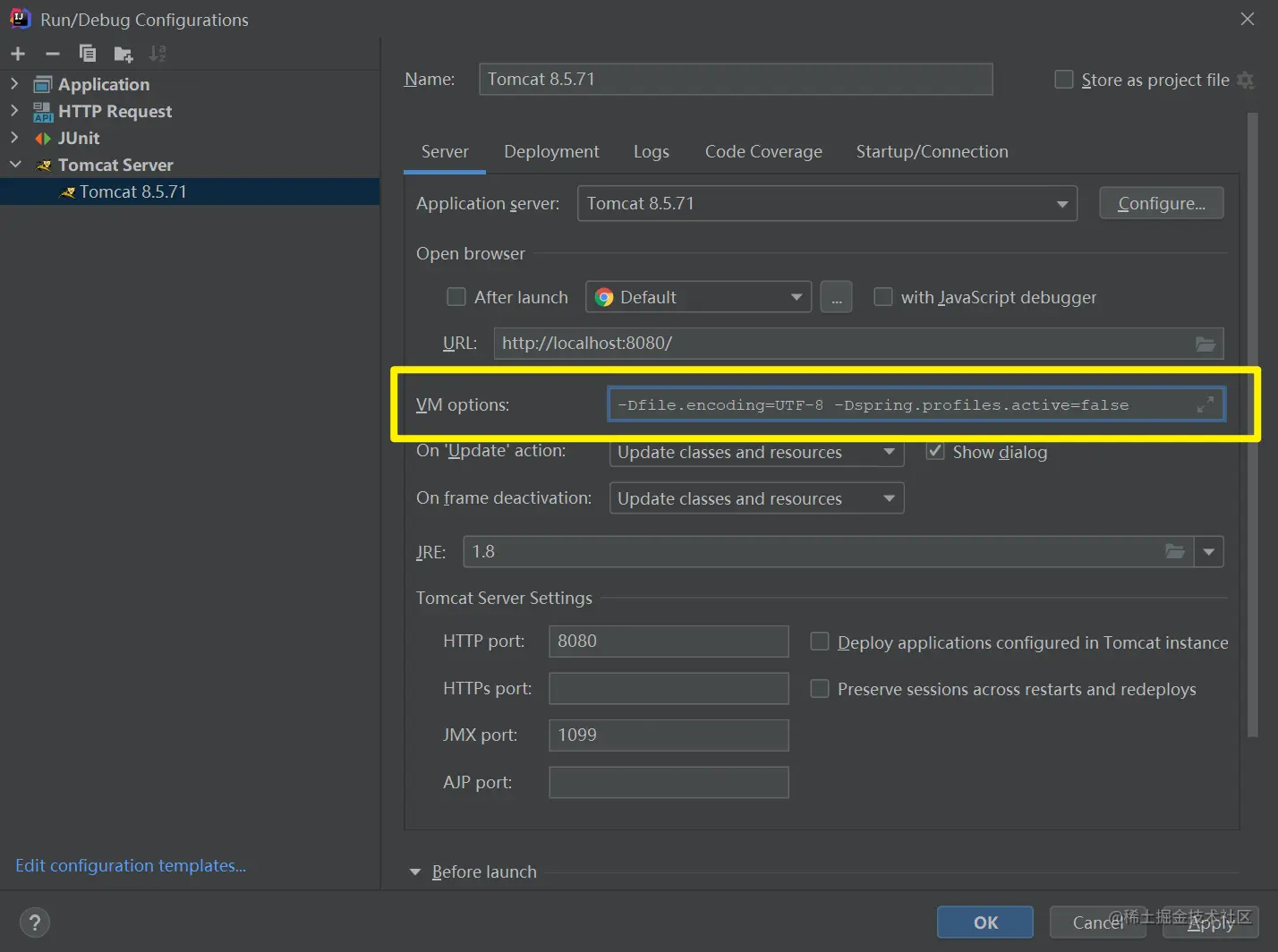The height and width of the screenshot is (952, 1278).
Task: Copy the selected configuration
Action: (x=88, y=54)
